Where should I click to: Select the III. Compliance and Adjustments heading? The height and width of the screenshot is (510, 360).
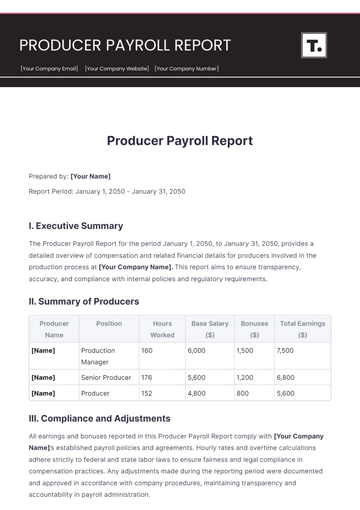coord(100,419)
